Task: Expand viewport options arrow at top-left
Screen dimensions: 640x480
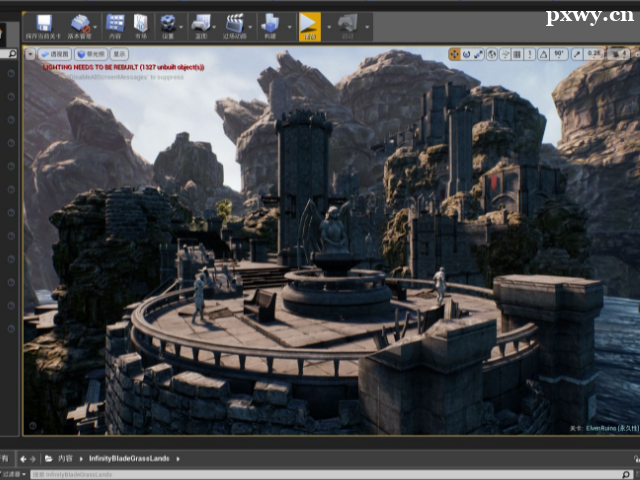Action: [x=30, y=54]
